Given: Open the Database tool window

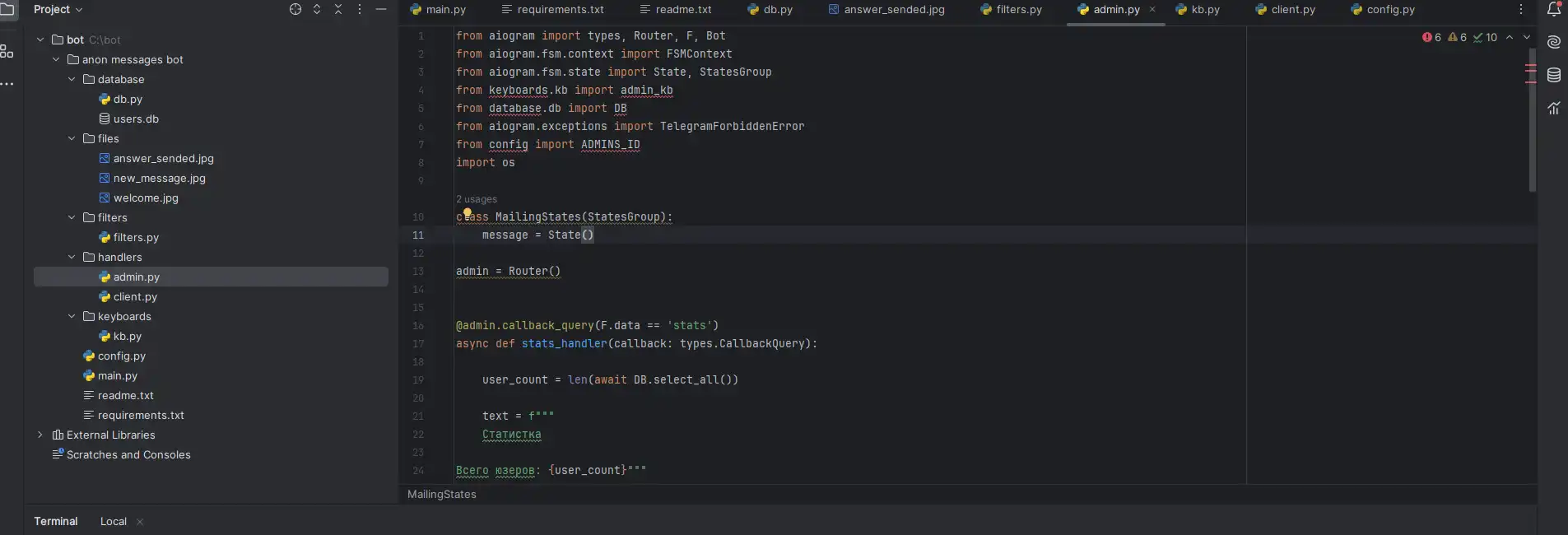Looking at the screenshot, I should coord(1554,76).
